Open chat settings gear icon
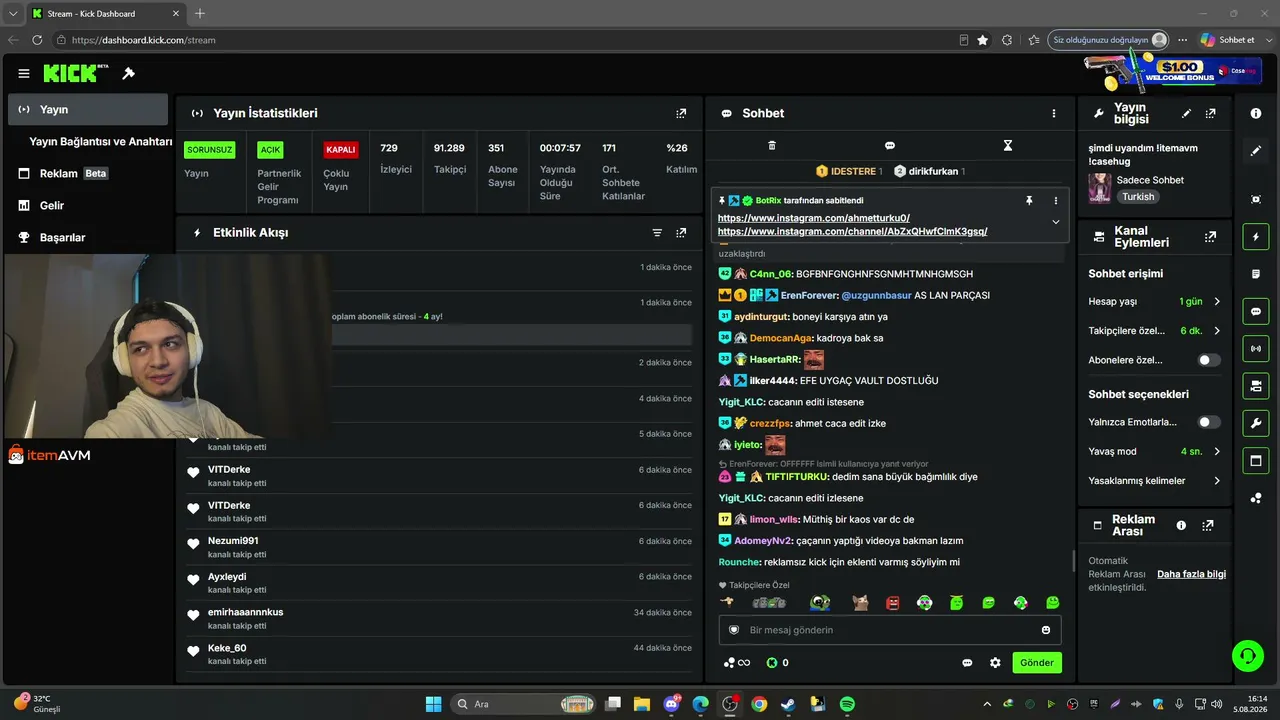 pos(995,663)
